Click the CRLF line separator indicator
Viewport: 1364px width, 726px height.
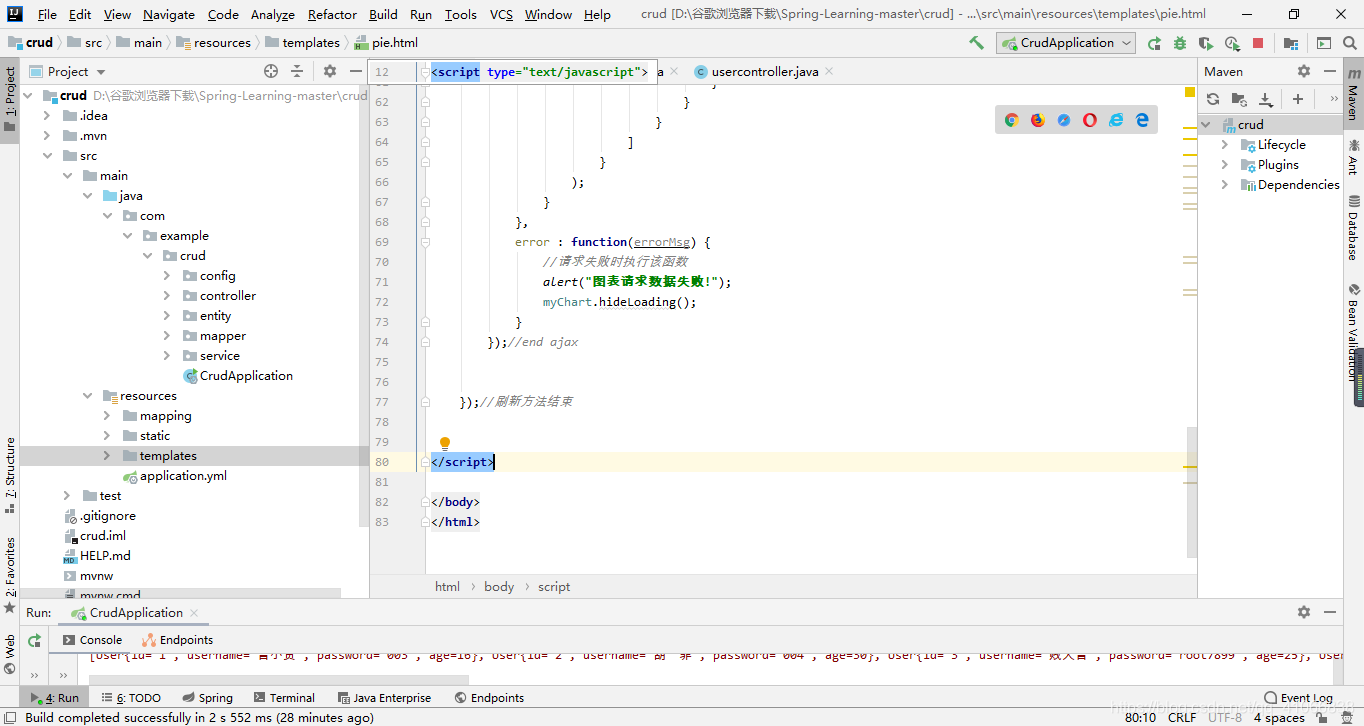click(x=1182, y=717)
